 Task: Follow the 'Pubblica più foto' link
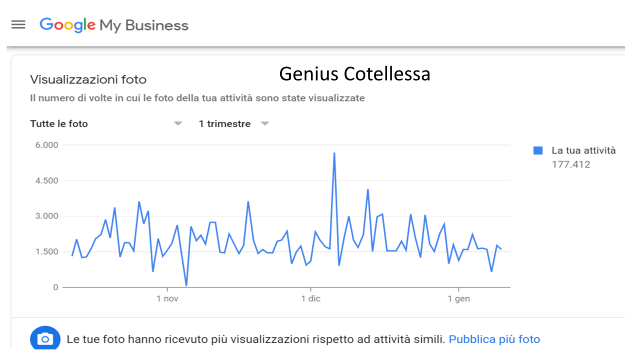pos(494,339)
